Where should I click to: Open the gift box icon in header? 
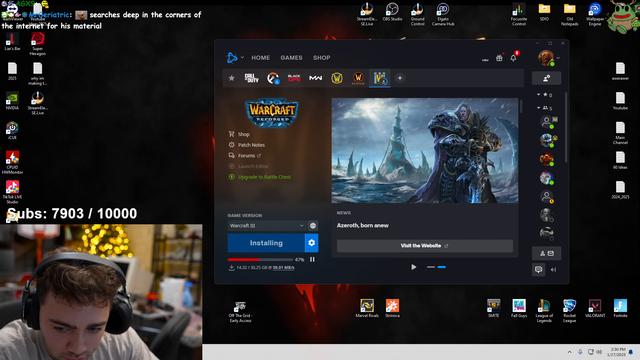(x=499, y=58)
